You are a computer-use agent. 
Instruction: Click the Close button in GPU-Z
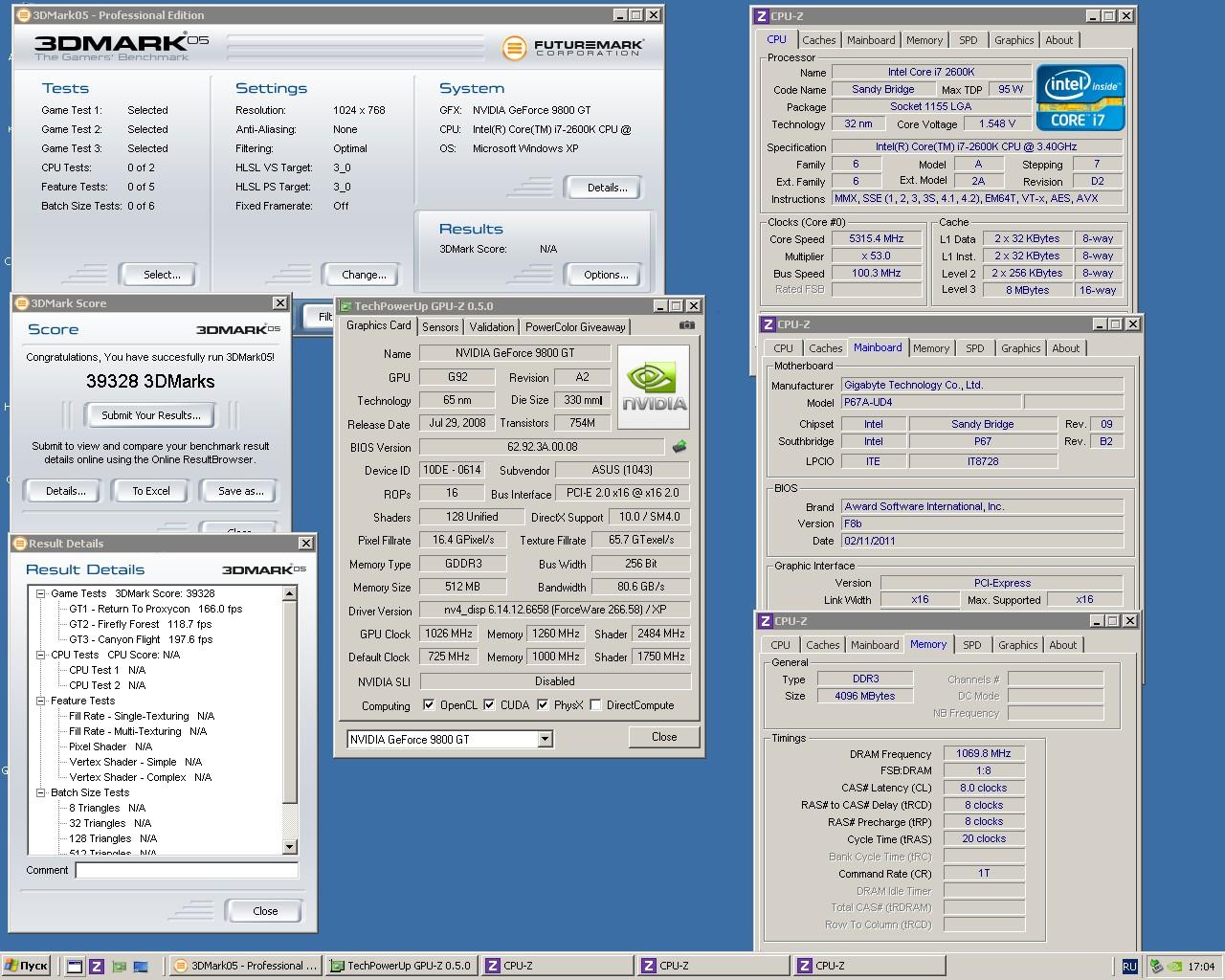click(x=664, y=737)
